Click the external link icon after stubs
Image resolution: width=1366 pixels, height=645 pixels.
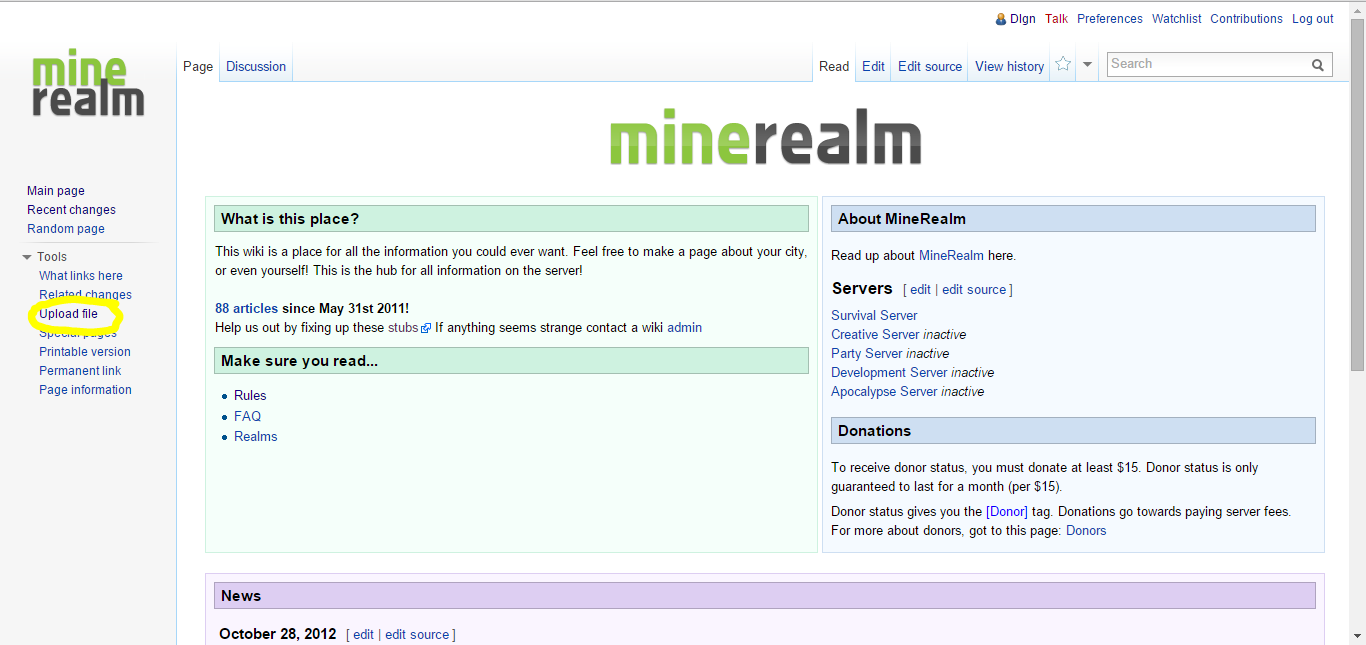[426, 328]
